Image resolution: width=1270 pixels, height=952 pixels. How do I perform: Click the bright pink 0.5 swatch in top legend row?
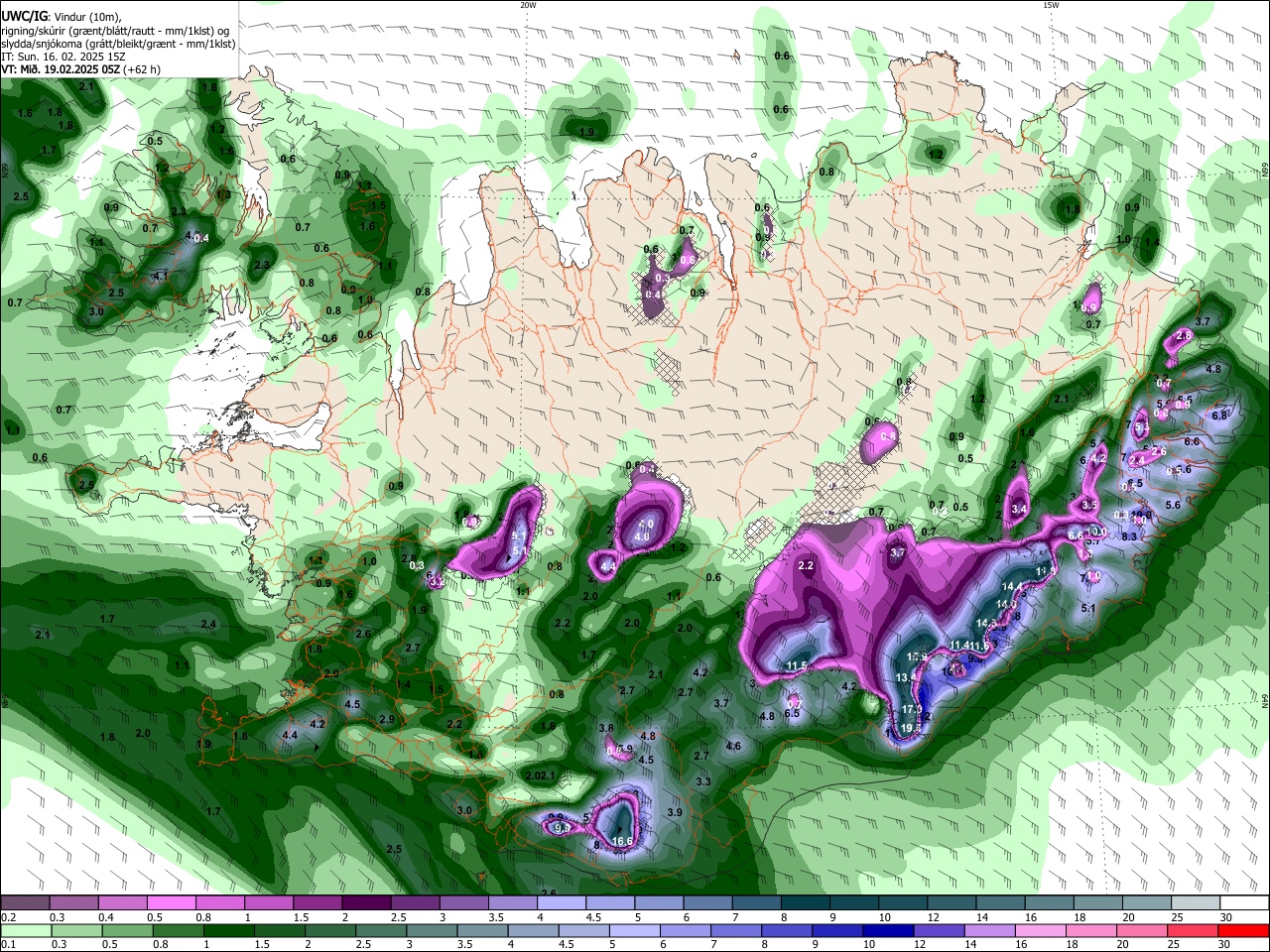171,903
